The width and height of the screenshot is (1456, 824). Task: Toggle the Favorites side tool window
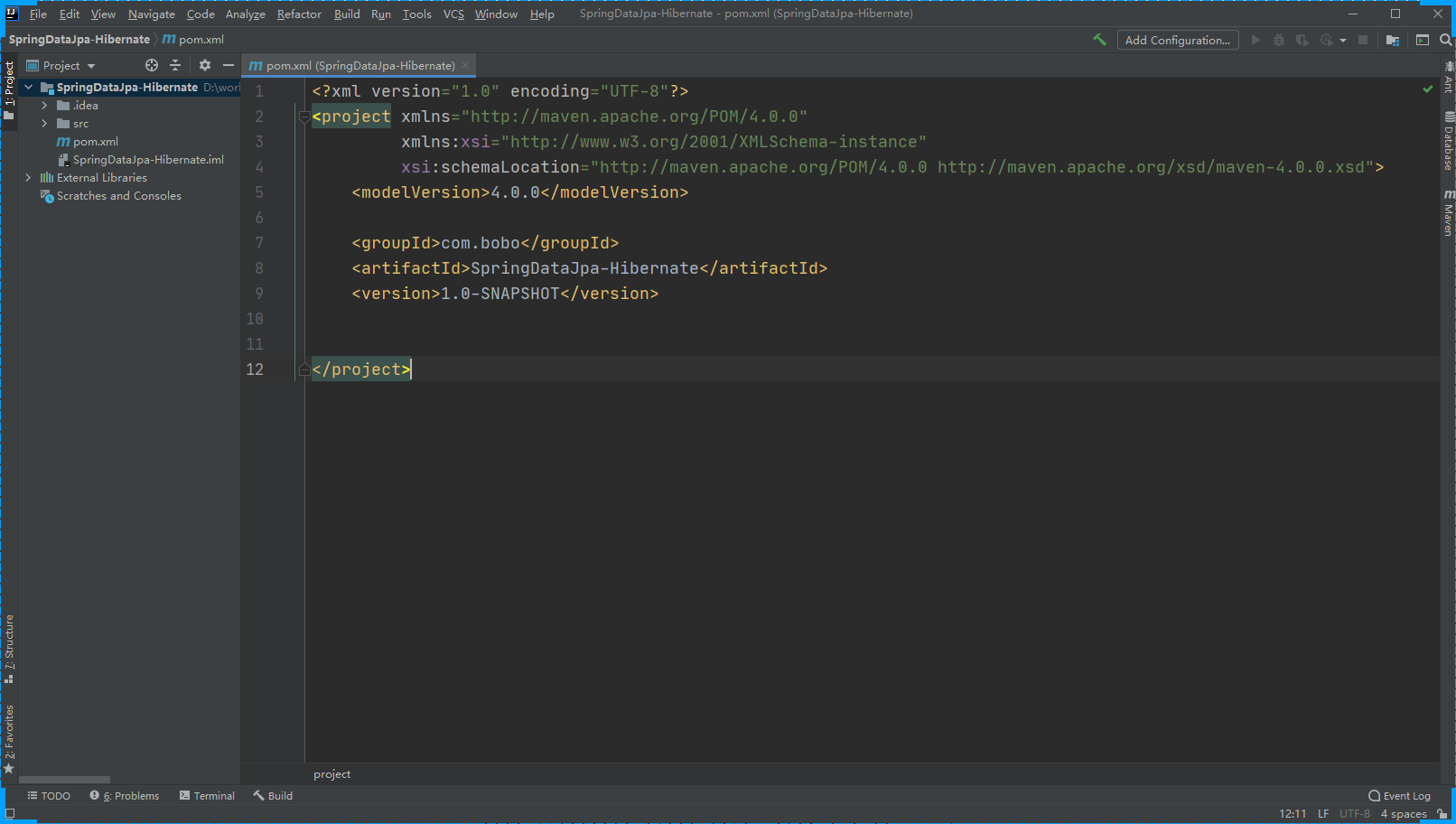pos(9,739)
